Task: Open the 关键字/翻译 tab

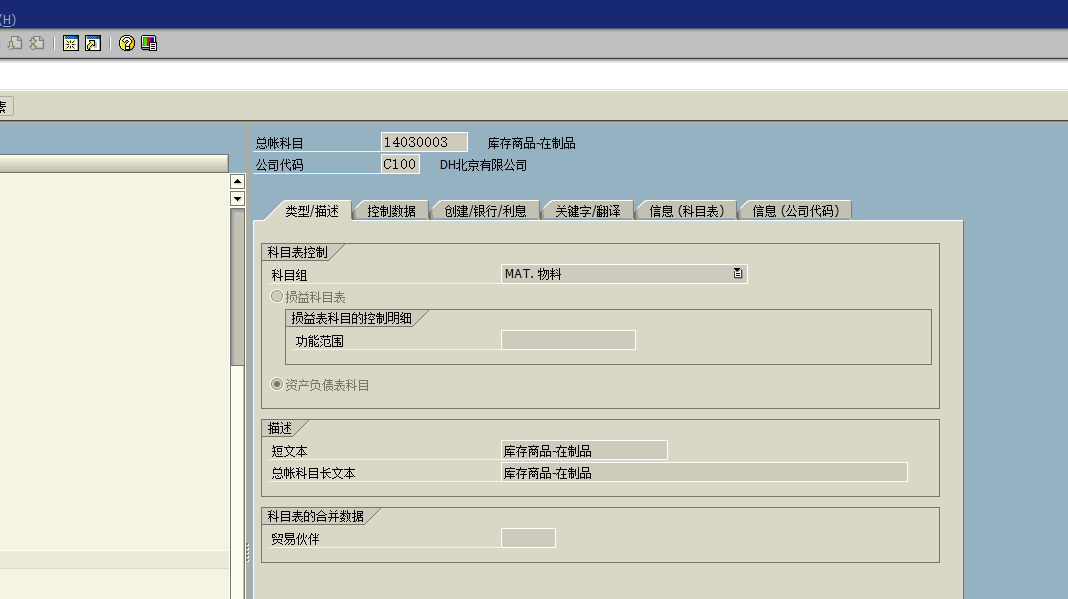Action: (x=587, y=211)
